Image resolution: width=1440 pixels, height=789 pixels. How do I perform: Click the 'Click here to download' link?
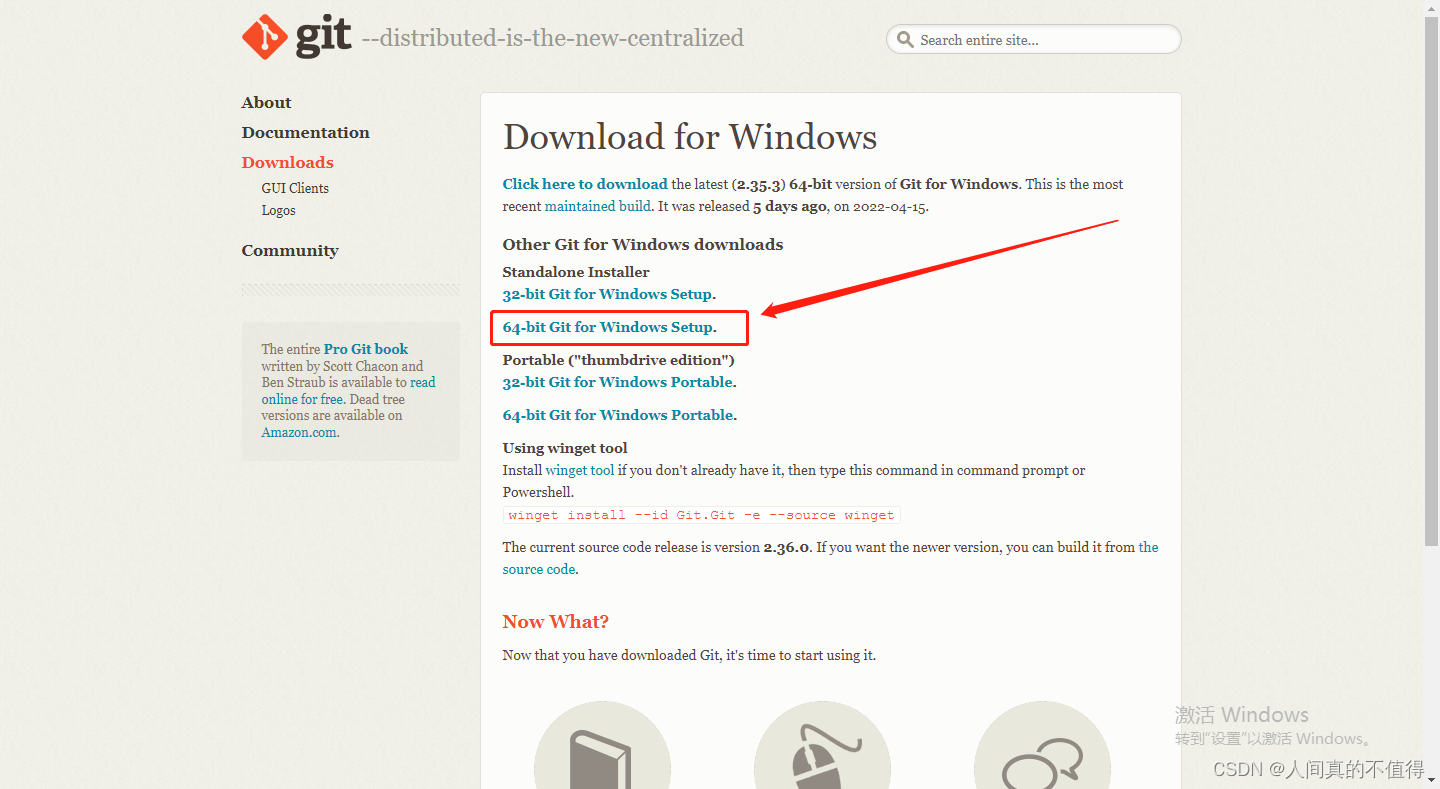(585, 184)
